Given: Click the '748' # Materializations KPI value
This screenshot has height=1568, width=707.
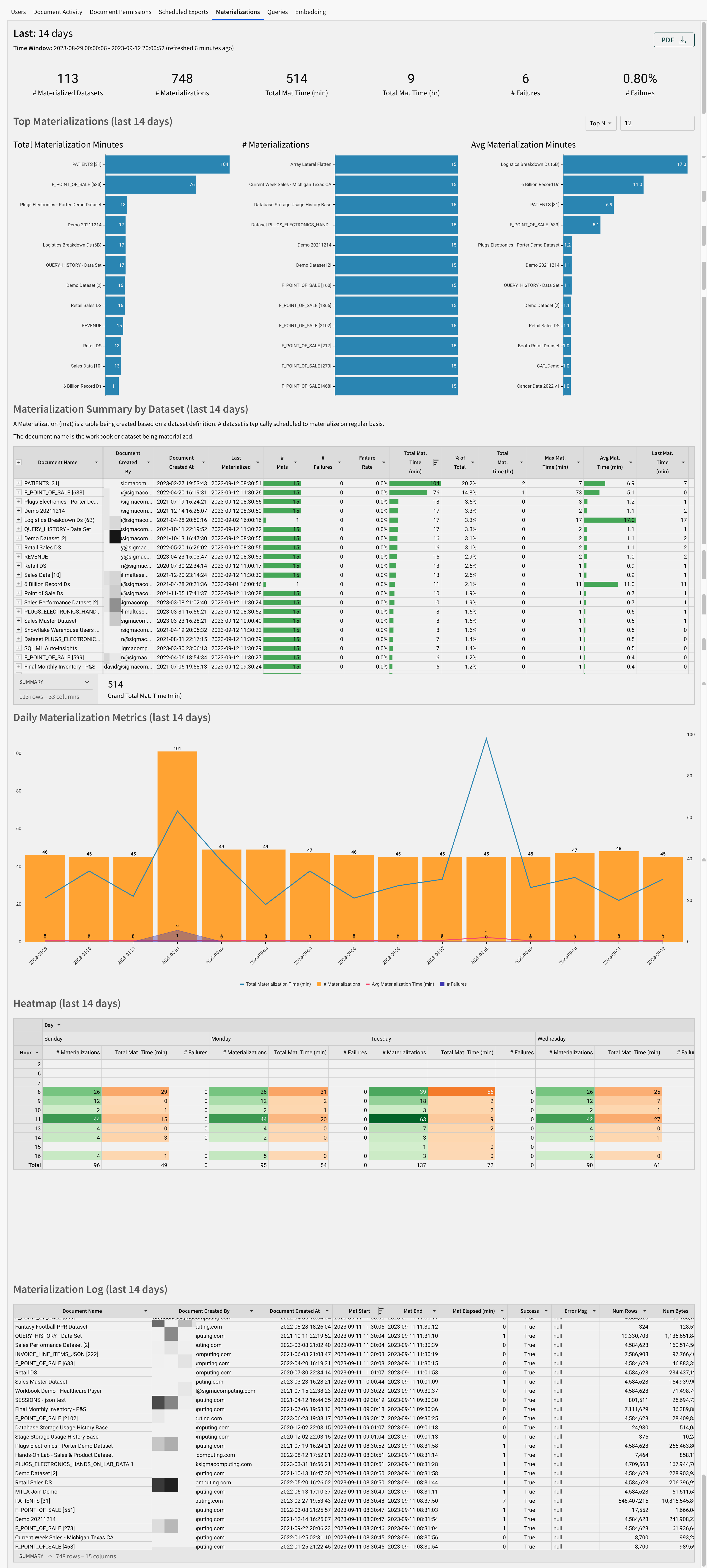Looking at the screenshot, I should click(x=182, y=79).
